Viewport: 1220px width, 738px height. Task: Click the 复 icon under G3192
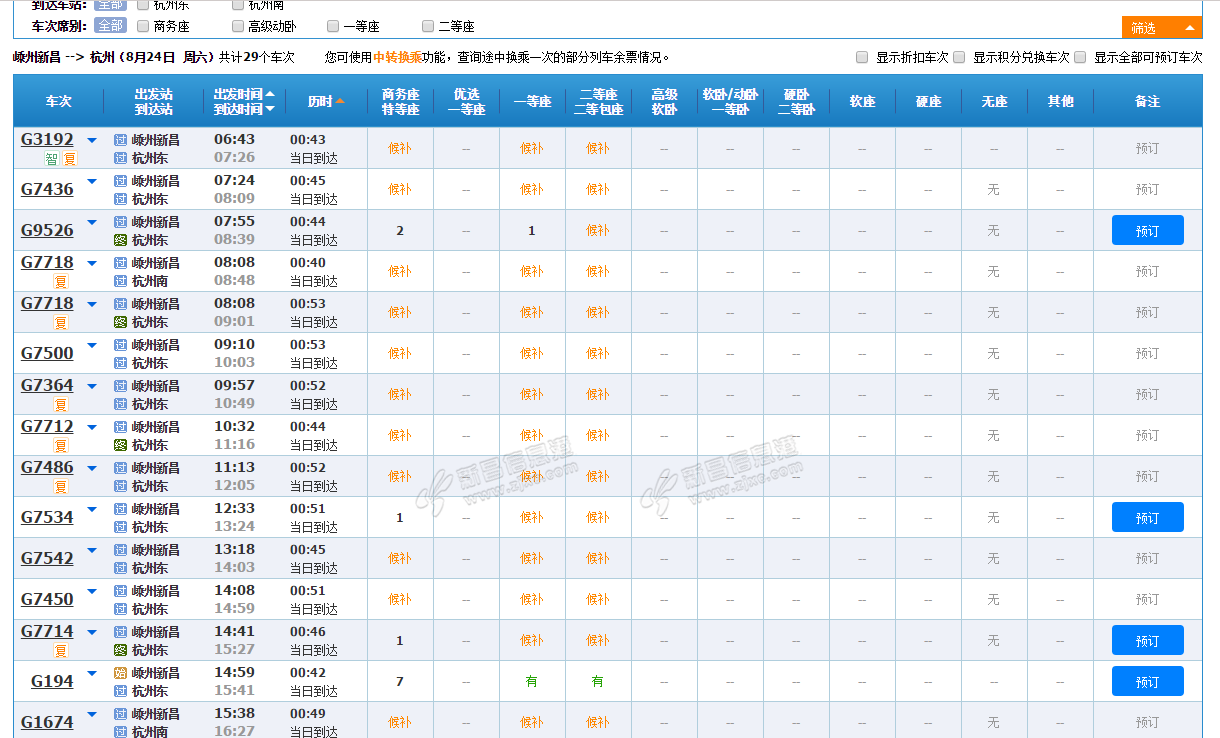[x=69, y=159]
